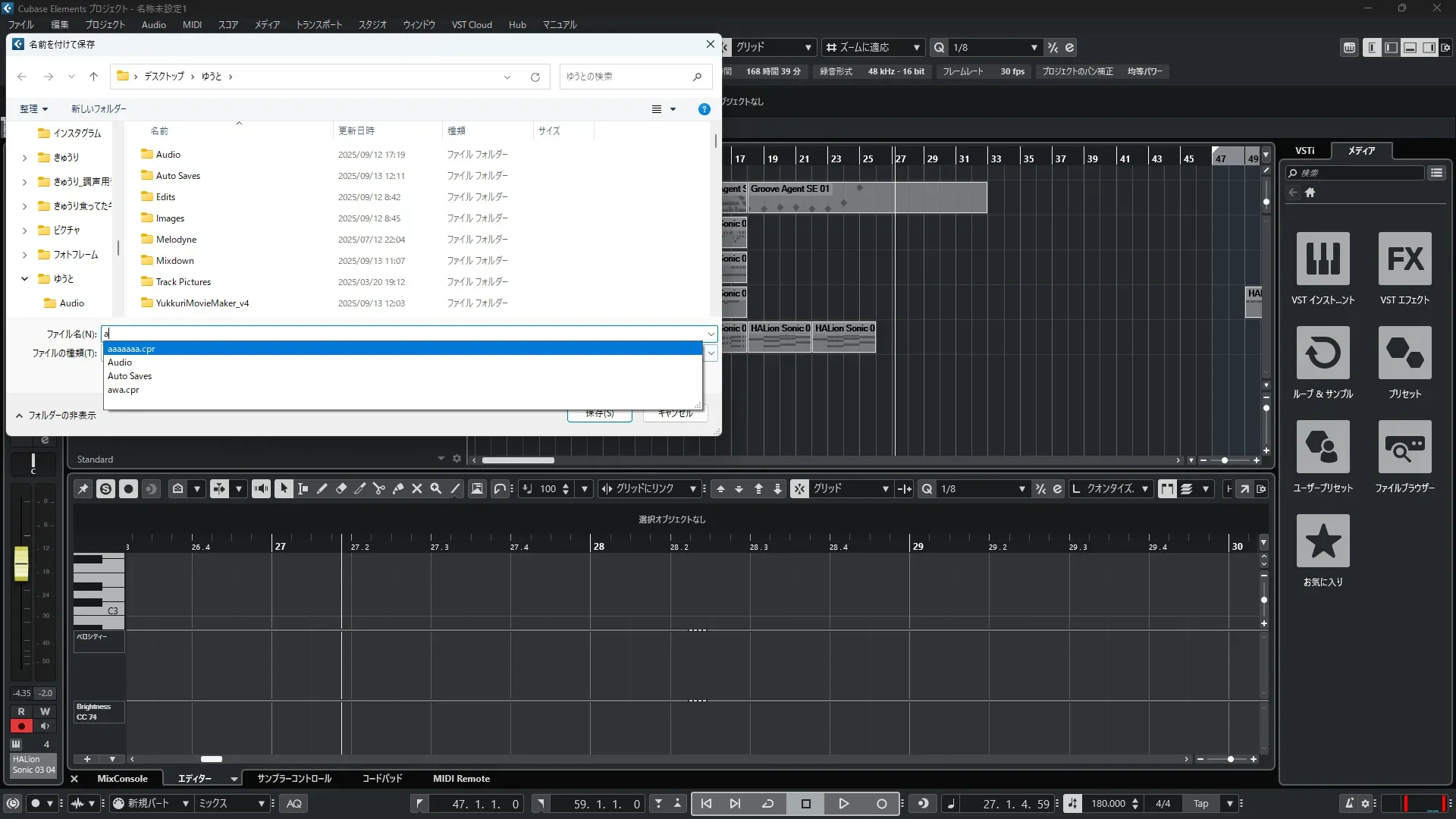Viewport: 1456px width, 819px height.
Task: Open the file name combo box dropdown
Action: click(711, 334)
